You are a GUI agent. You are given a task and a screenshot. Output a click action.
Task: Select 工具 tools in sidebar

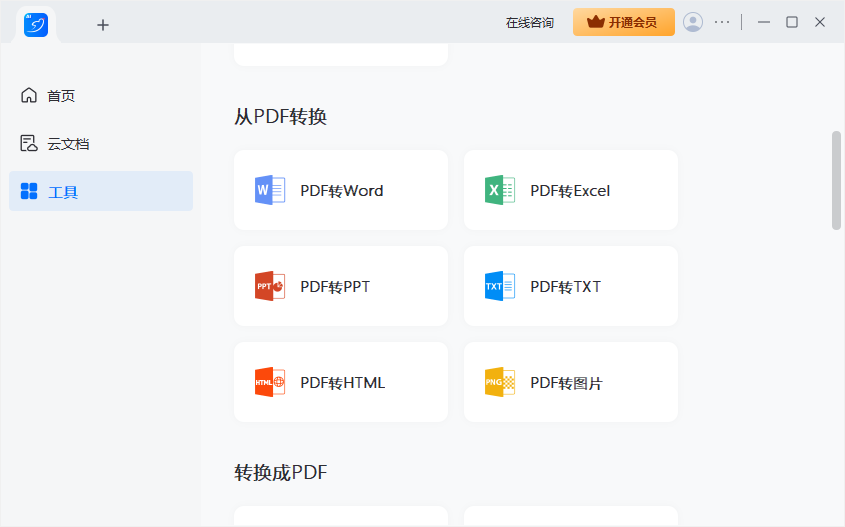101,191
